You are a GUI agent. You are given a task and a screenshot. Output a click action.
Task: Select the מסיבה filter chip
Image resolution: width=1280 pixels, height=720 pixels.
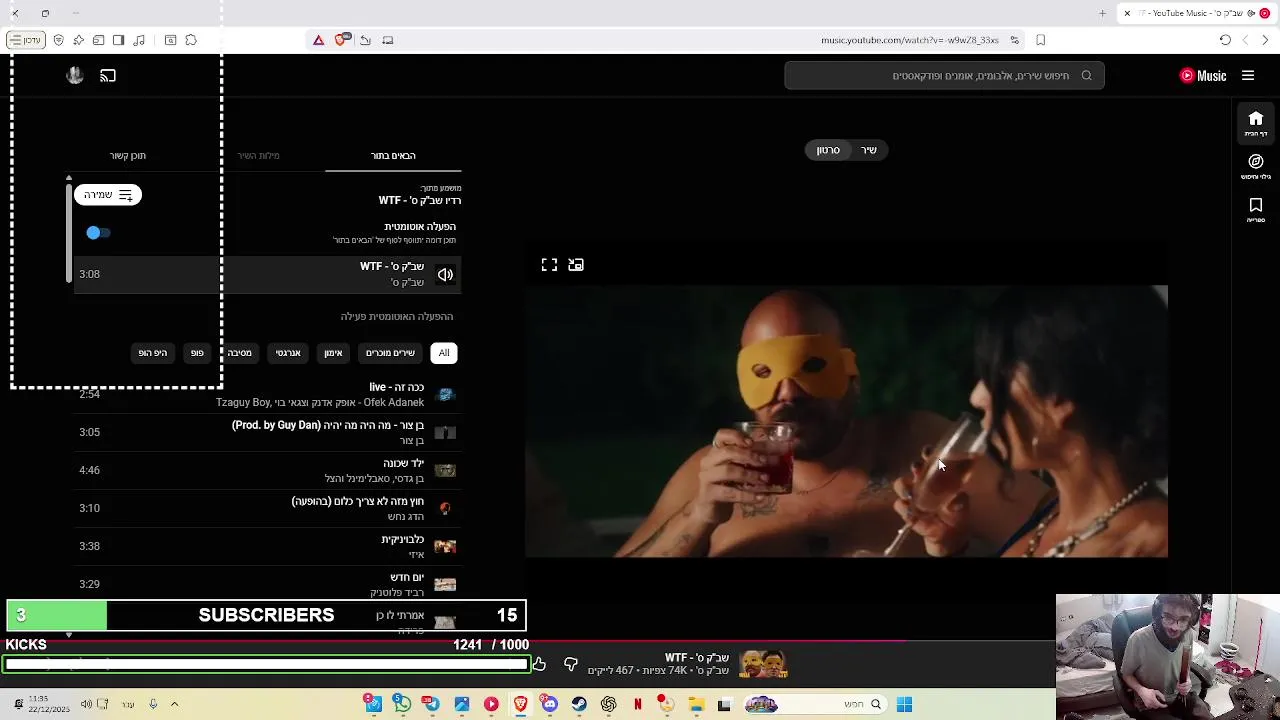click(x=239, y=353)
